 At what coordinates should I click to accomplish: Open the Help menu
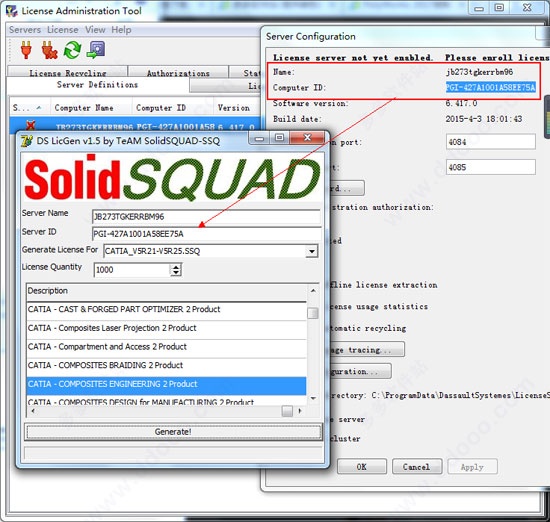click(x=121, y=30)
